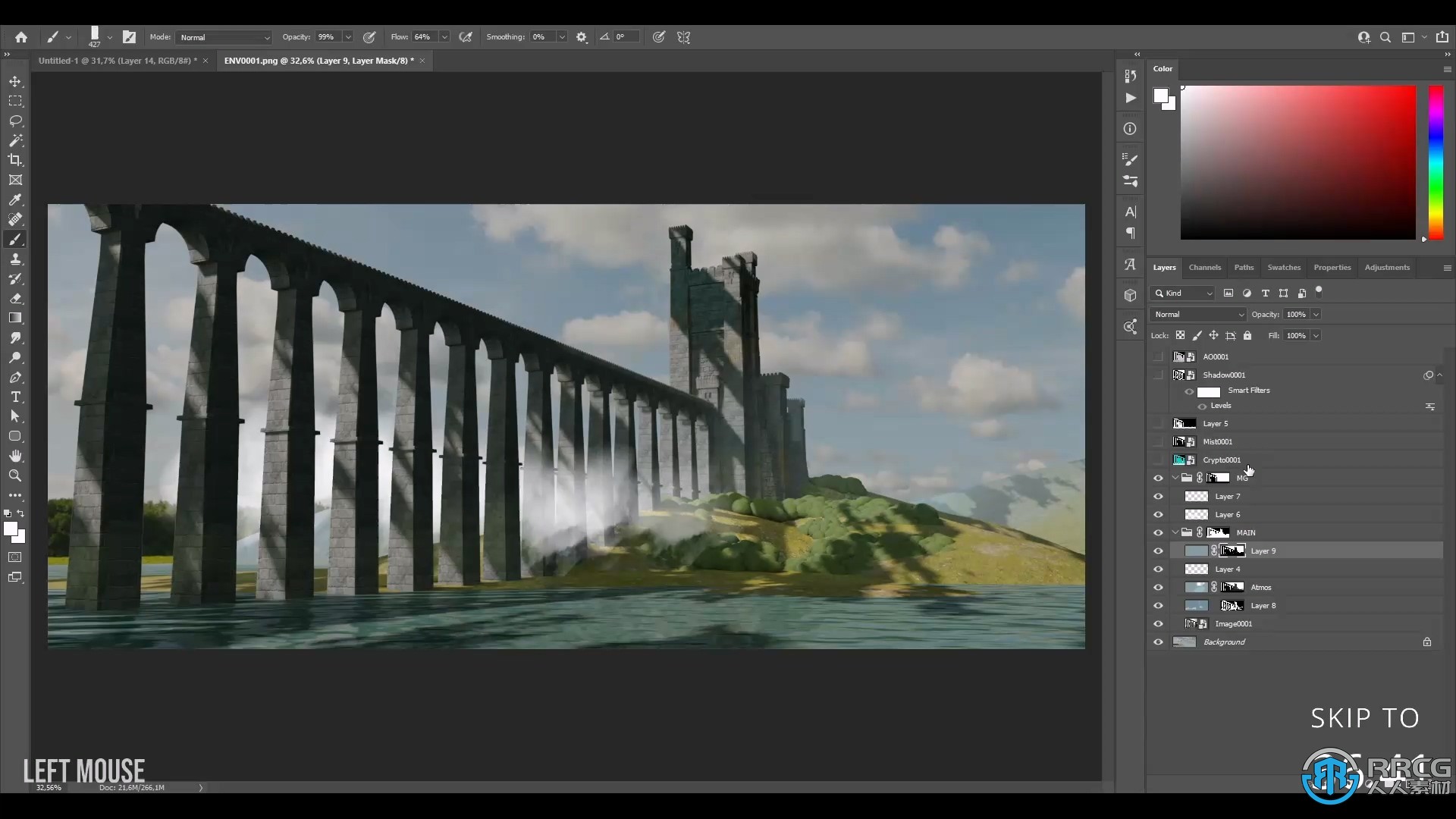This screenshot has width=1456, height=819.
Task: Select the Levels smart filter item
Action: [x=1221, y=406]
